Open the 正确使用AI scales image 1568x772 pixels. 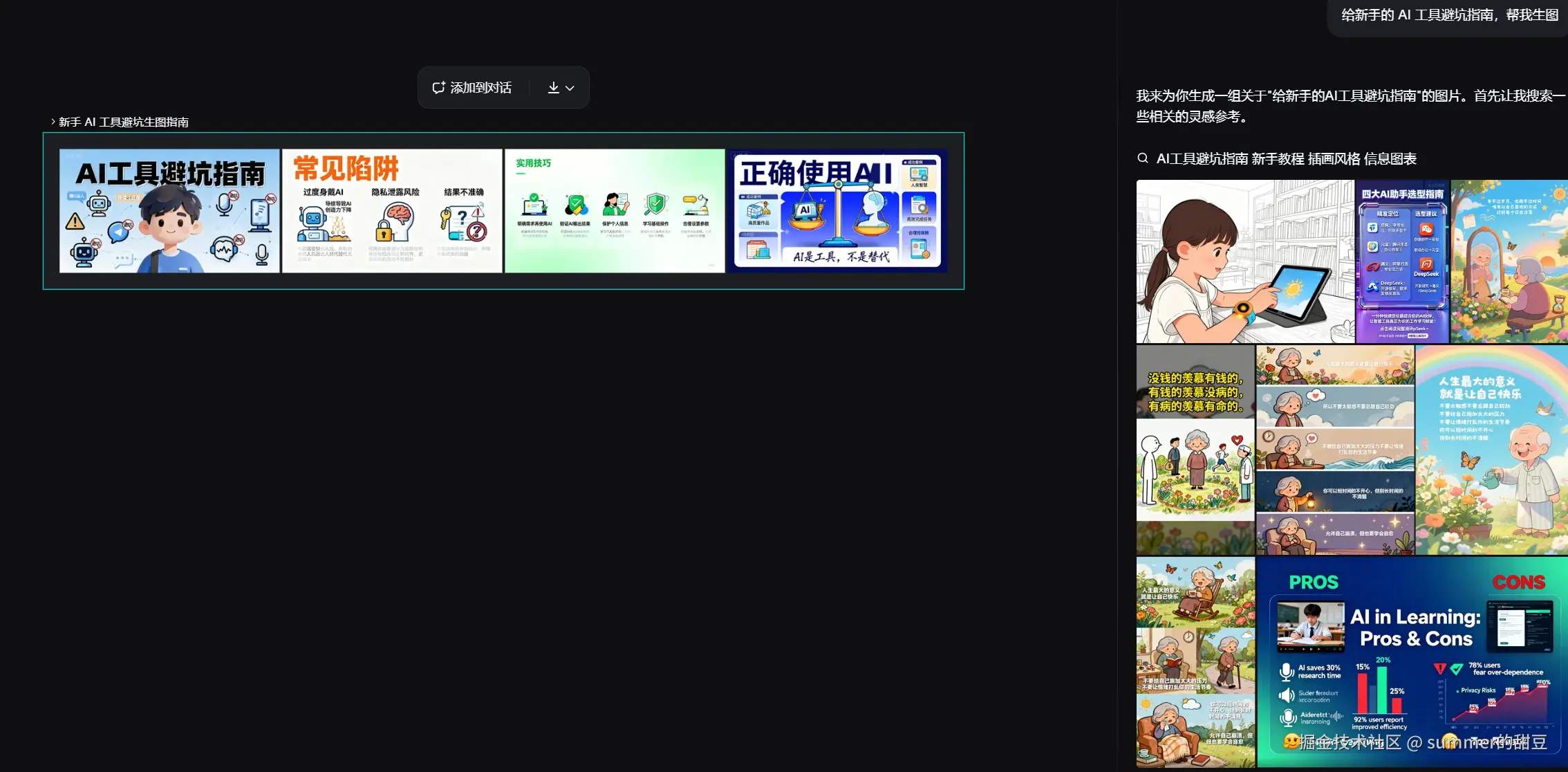coord(837,210)
